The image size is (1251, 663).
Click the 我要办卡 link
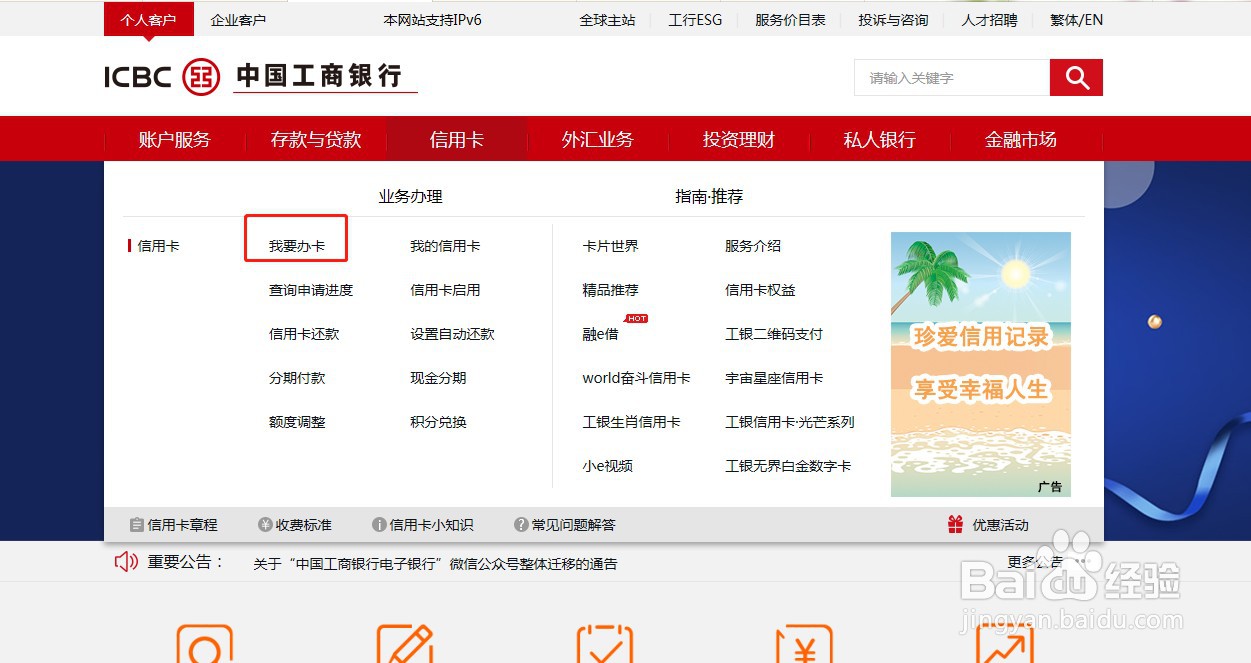coord(297,246)
